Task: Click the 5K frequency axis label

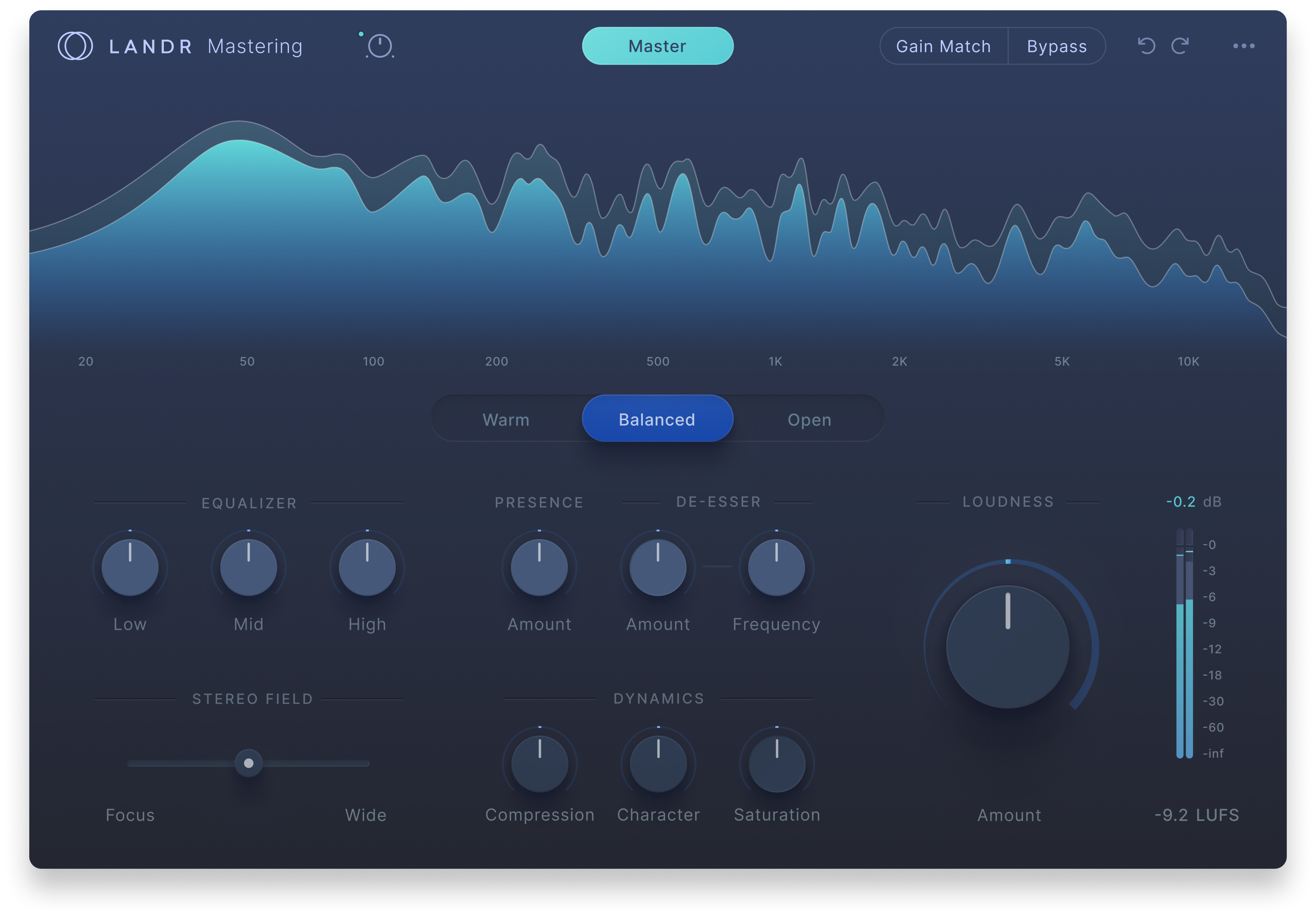Action: click(1062, 362)
